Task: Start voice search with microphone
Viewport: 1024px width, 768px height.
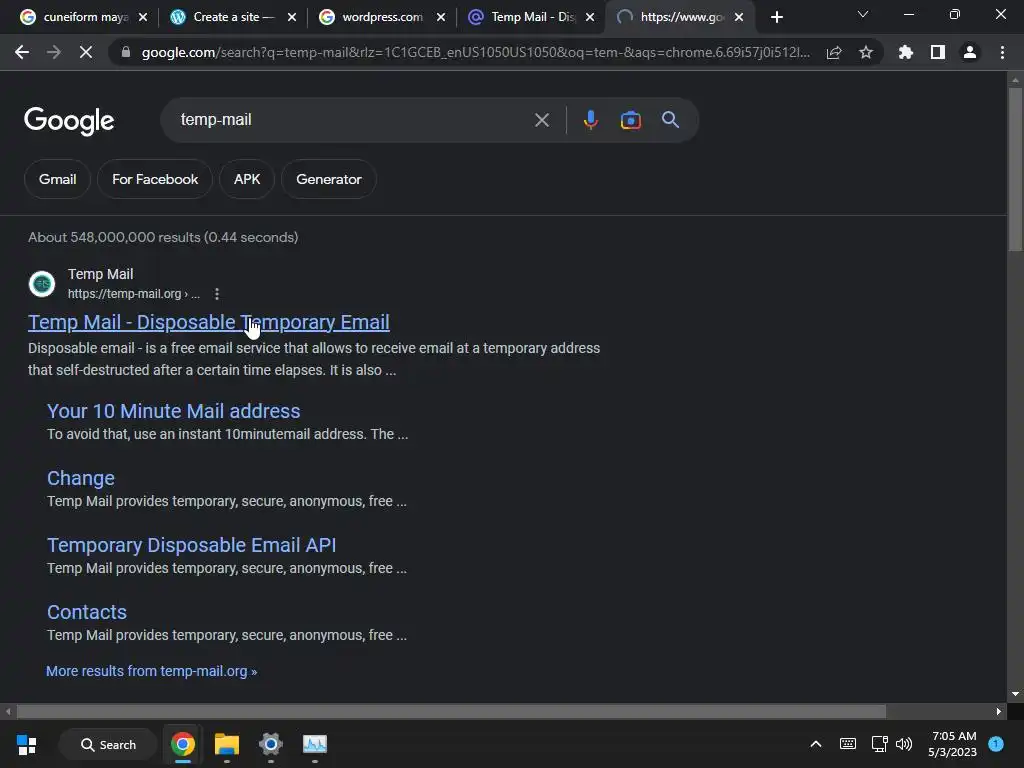Action: coord(590,120)
